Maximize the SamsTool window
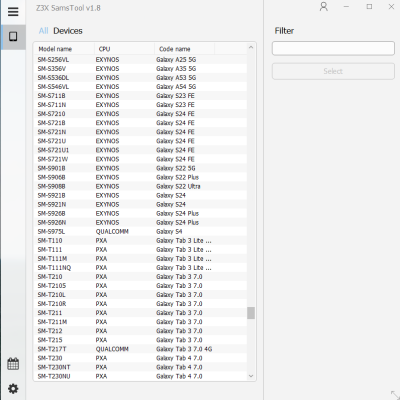The height and width of the screenshot is (400, 400). pyautogui.click(x=369, y=7)
